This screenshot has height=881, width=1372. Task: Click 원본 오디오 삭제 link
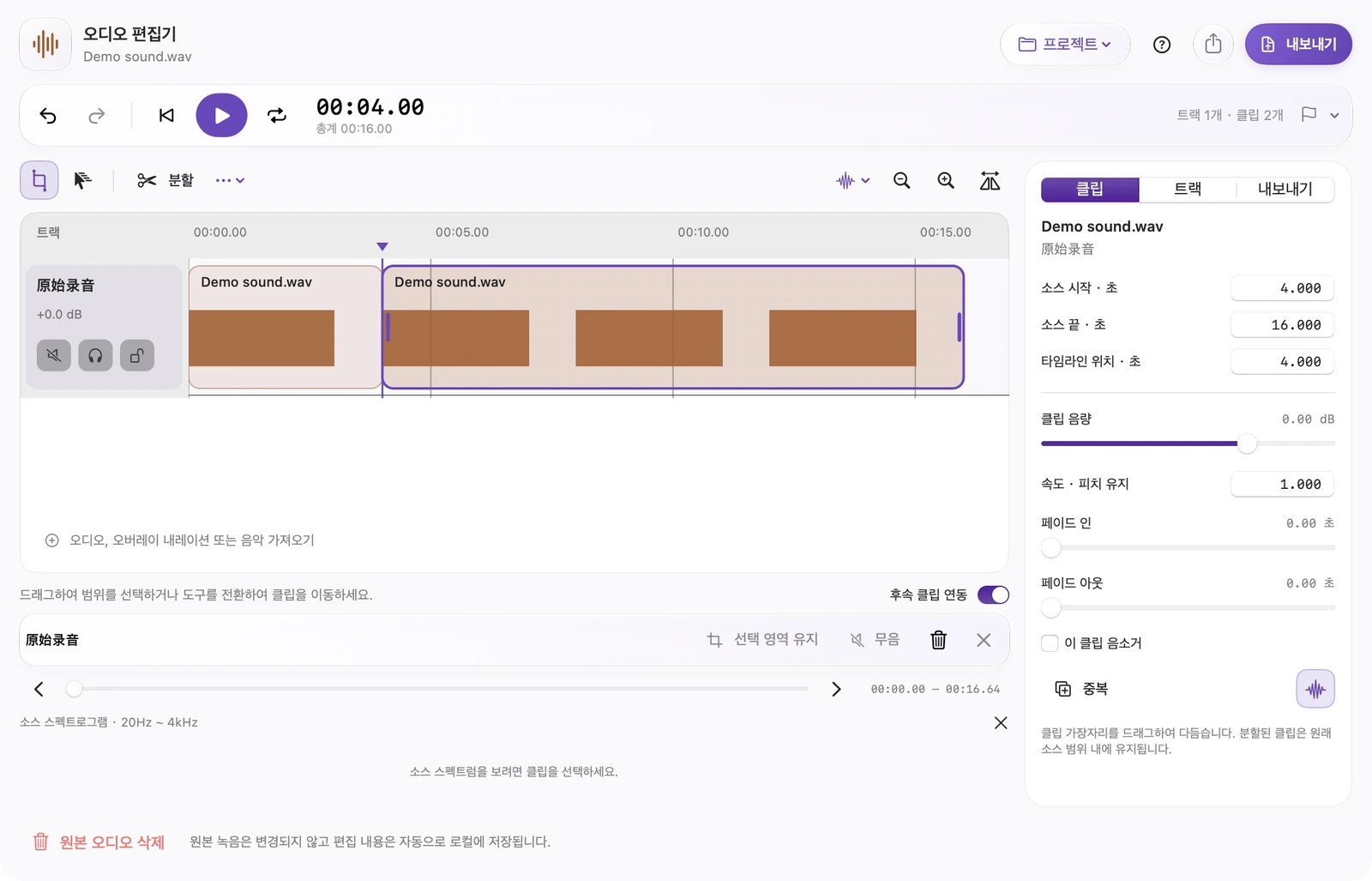click(99, 842)
